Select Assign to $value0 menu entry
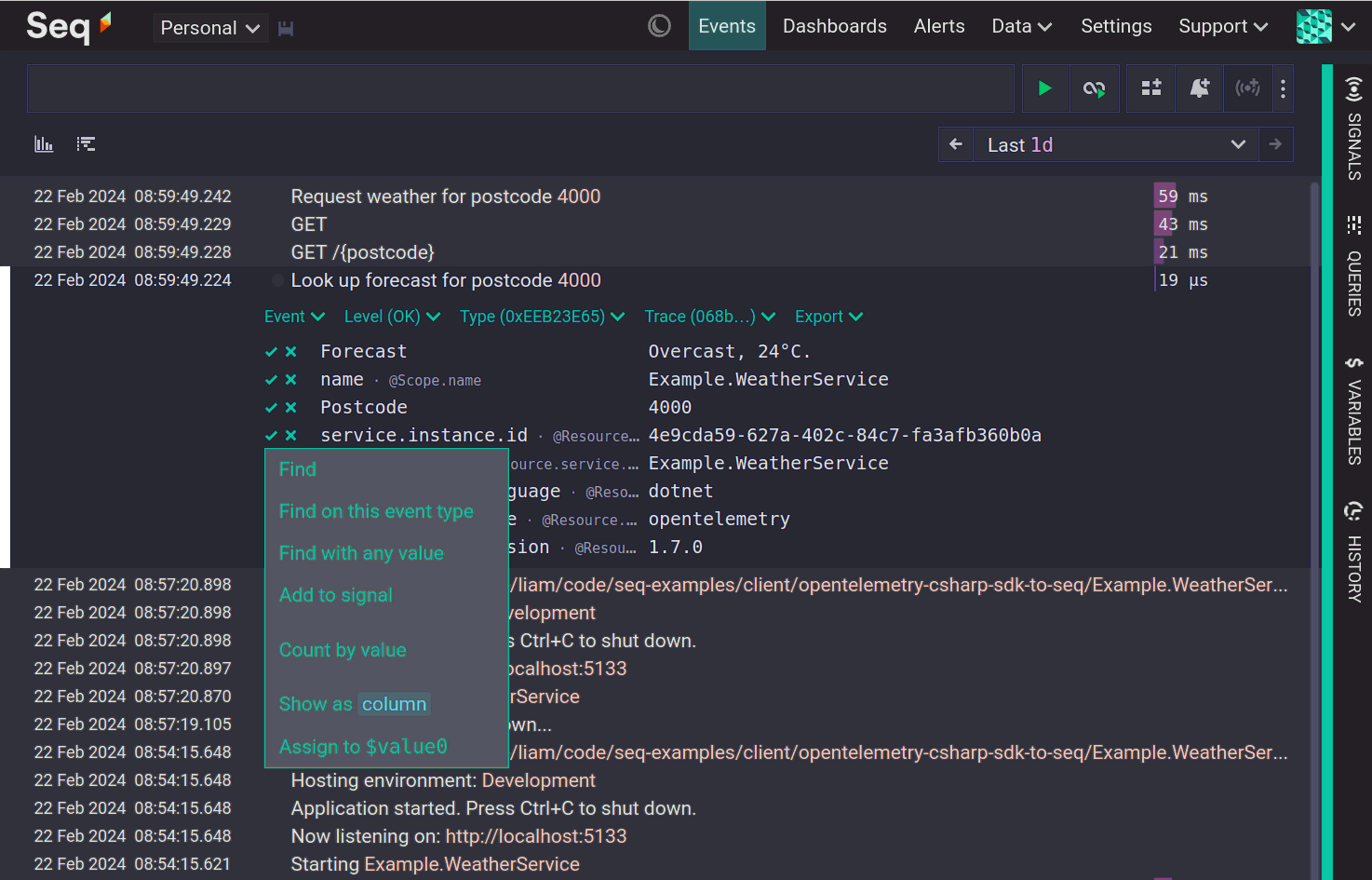Screen dimensions: 1372x880 [x=363, y=747]
